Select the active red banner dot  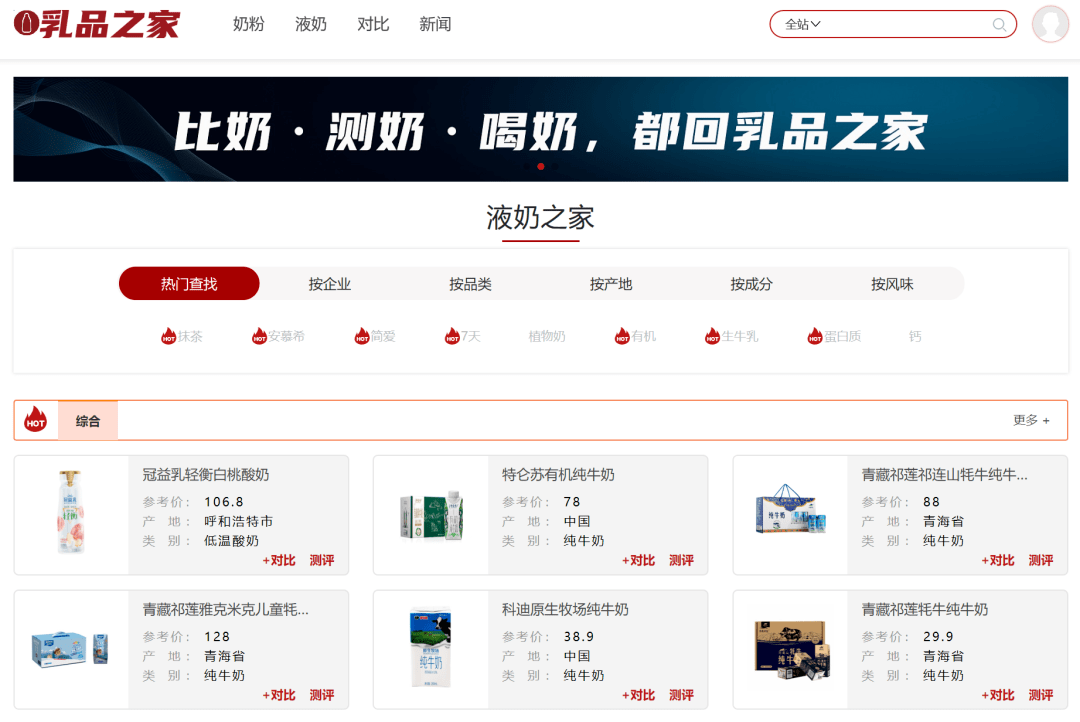coord(541,166)
